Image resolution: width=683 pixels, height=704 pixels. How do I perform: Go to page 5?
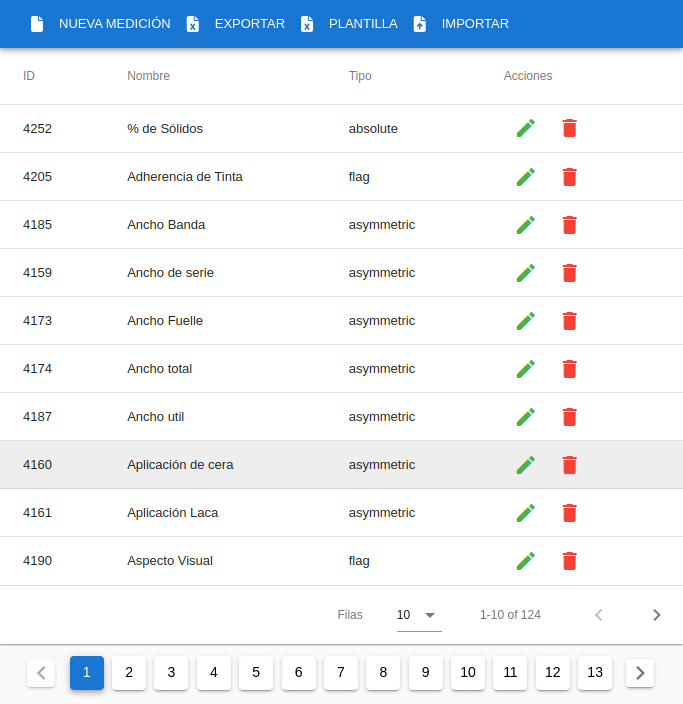(x=256, y=673)
